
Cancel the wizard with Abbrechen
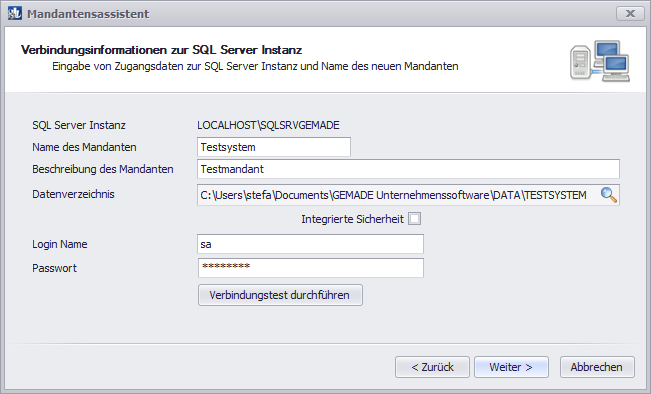[x=597, y=367]
